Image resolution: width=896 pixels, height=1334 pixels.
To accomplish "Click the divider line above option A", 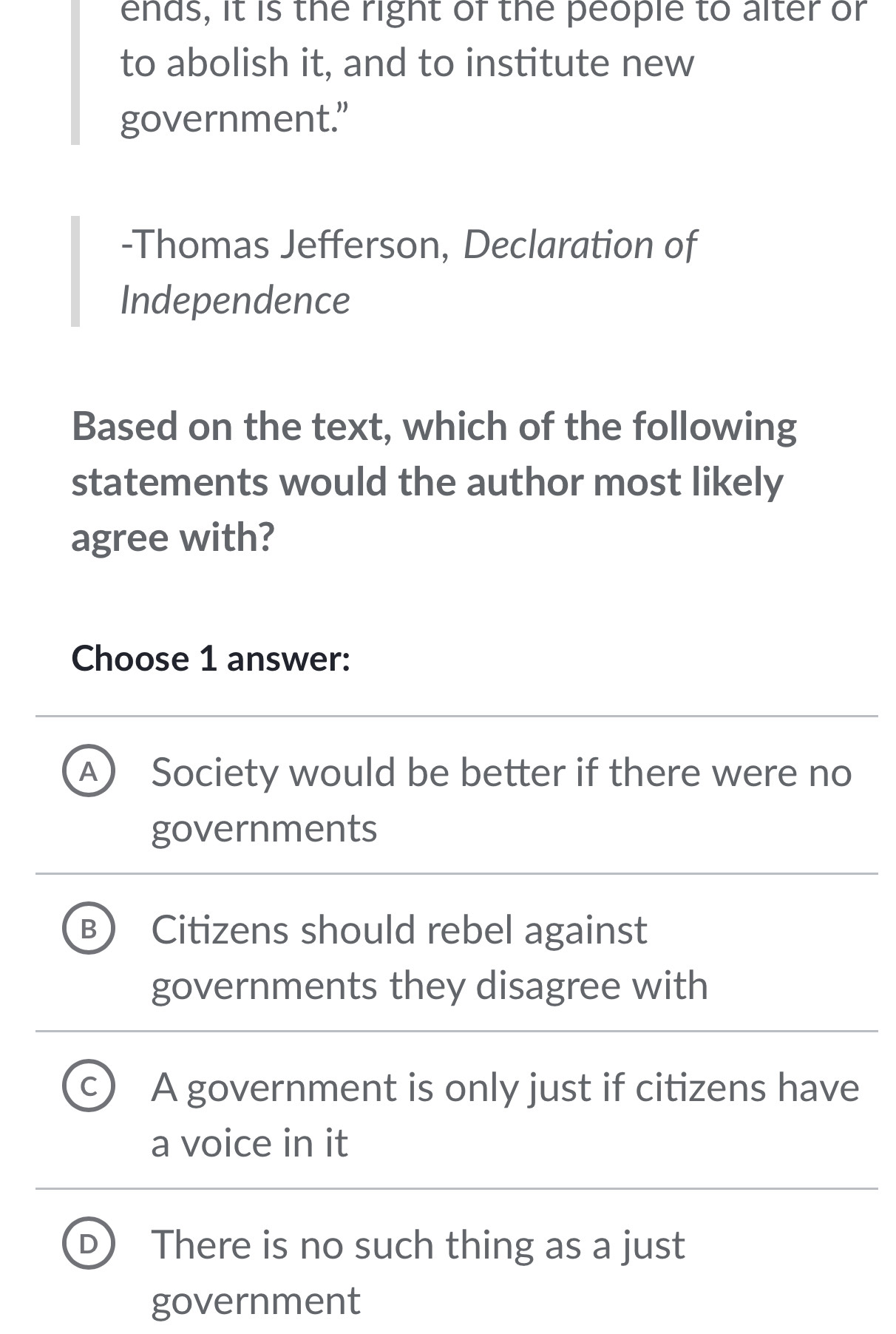I will [456, 716].
